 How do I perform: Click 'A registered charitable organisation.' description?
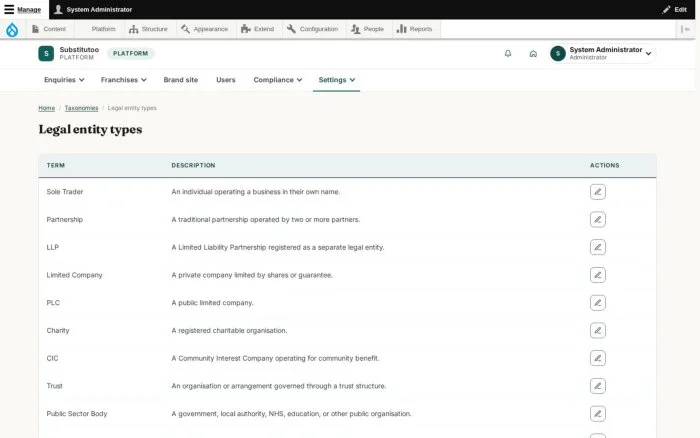click(229, 330)
